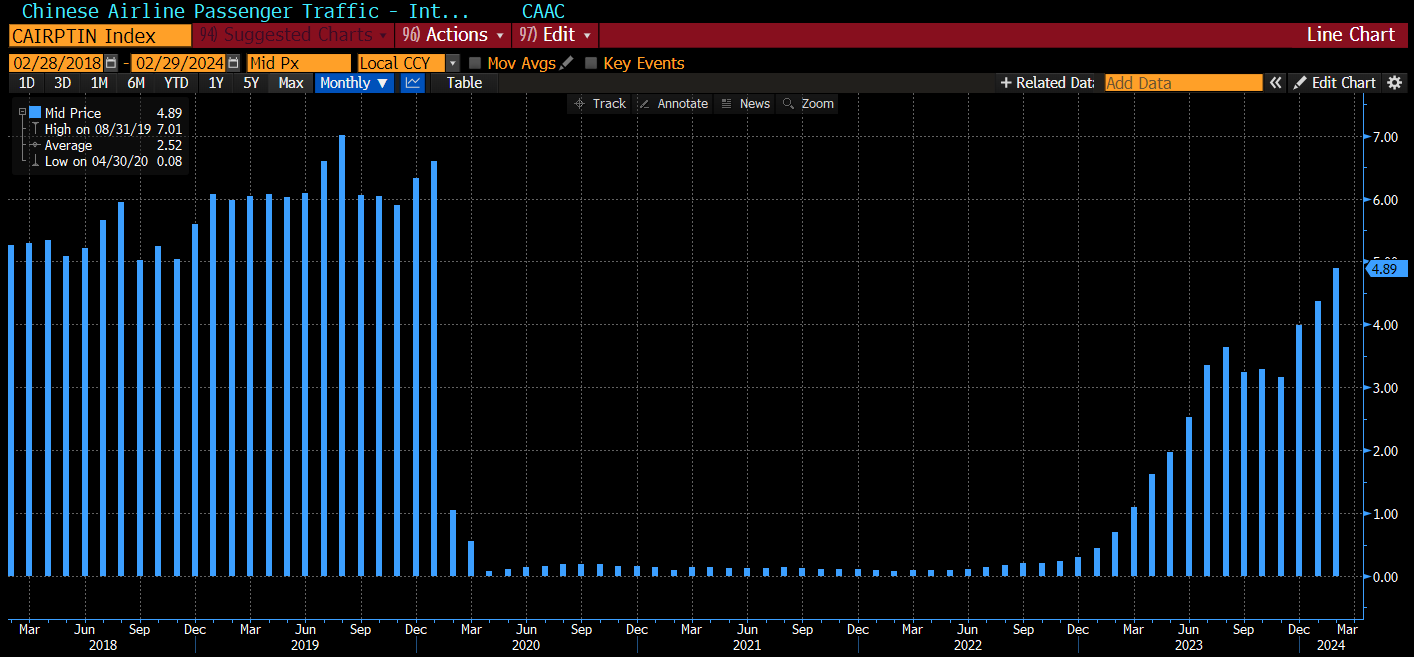
Task: Activate the Track crosshair tool
Action: (x=599, y=104)
